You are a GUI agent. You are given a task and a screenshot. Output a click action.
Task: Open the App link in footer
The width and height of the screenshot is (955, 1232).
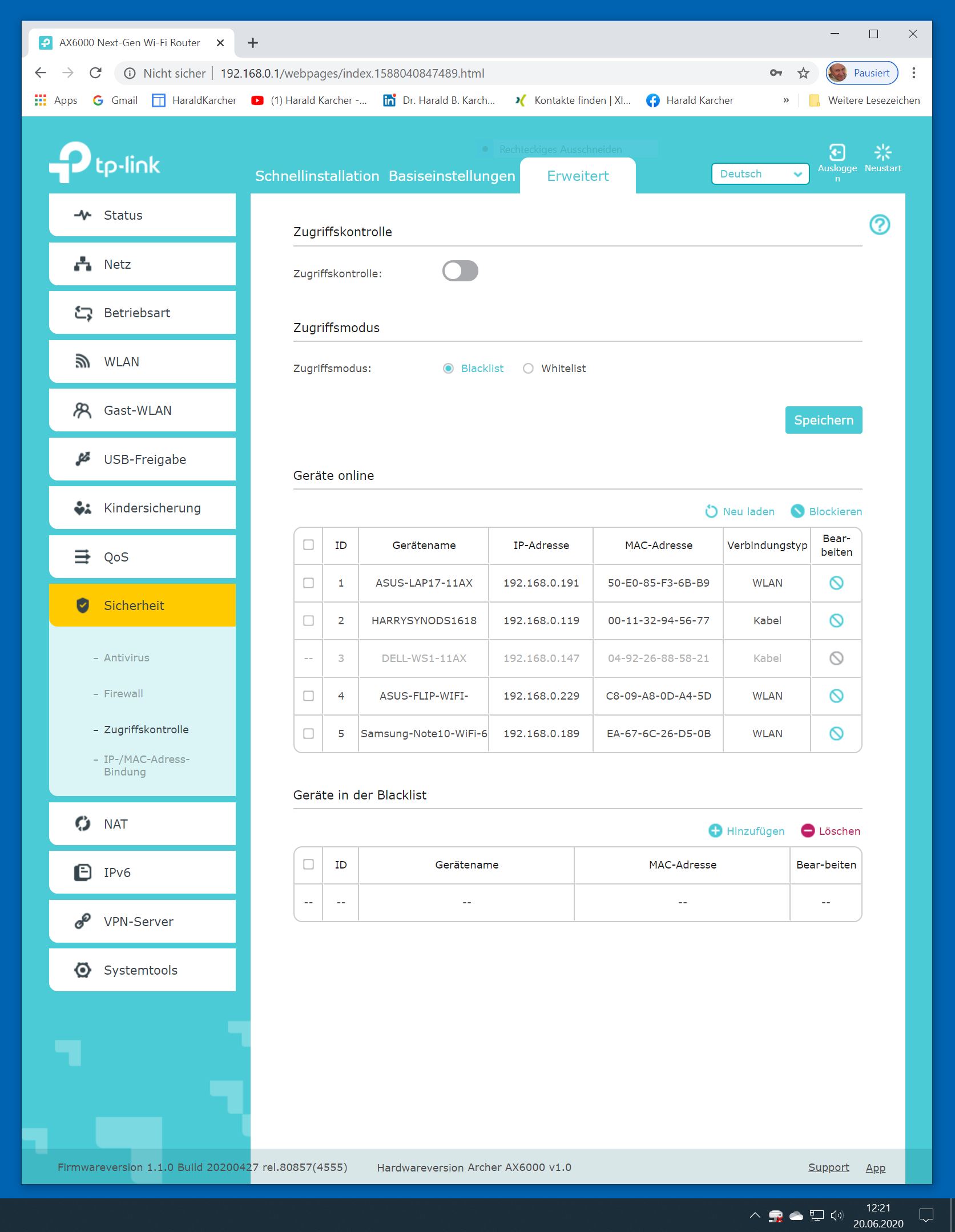(875, 1168)
